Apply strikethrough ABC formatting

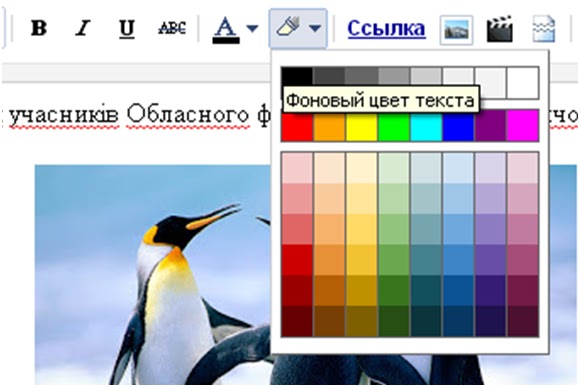172,28
